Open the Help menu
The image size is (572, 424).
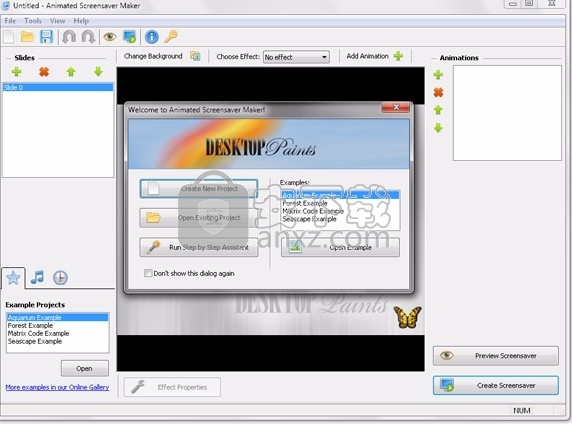tap(81, 21)
